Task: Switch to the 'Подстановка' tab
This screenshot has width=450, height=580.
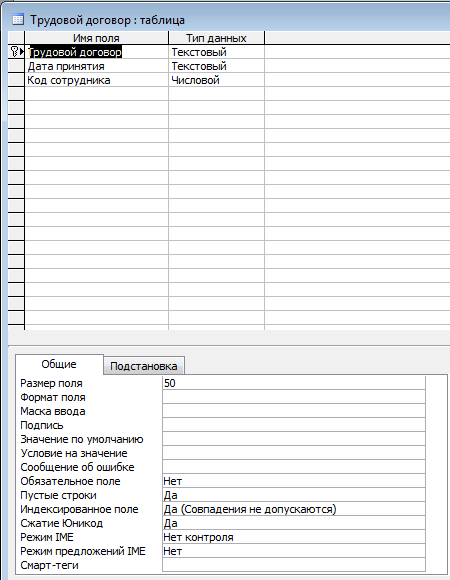Action: pyautogui.click(x=144, y=366)
